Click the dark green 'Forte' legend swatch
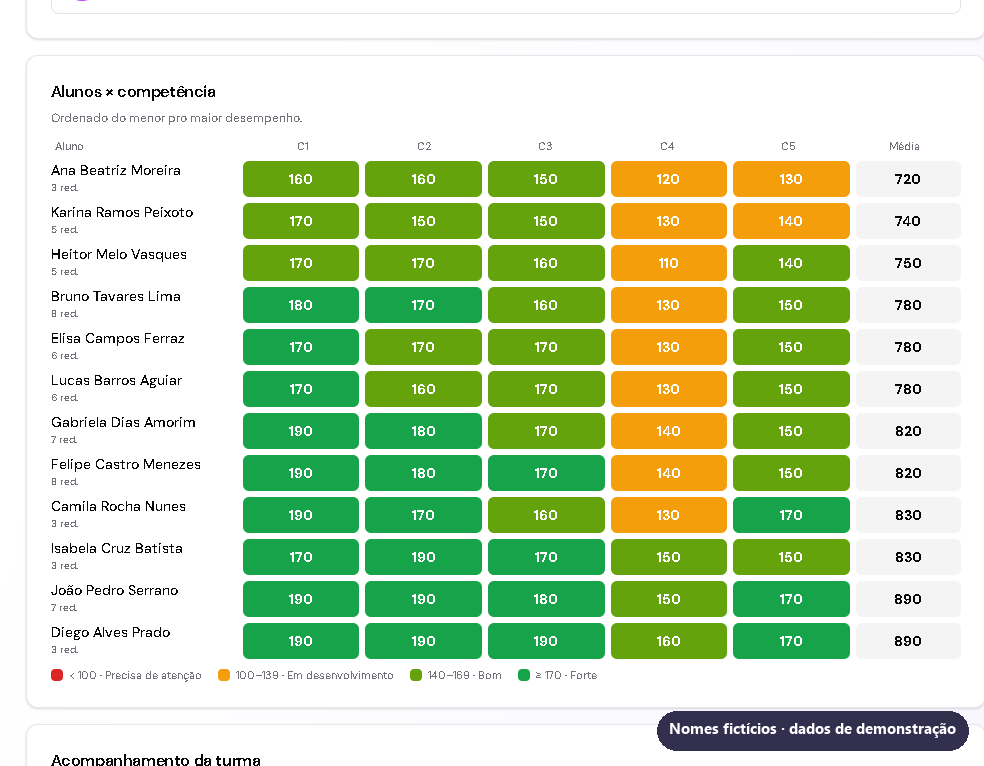Viewport: 984px width, 766px height. coord(524,675)
